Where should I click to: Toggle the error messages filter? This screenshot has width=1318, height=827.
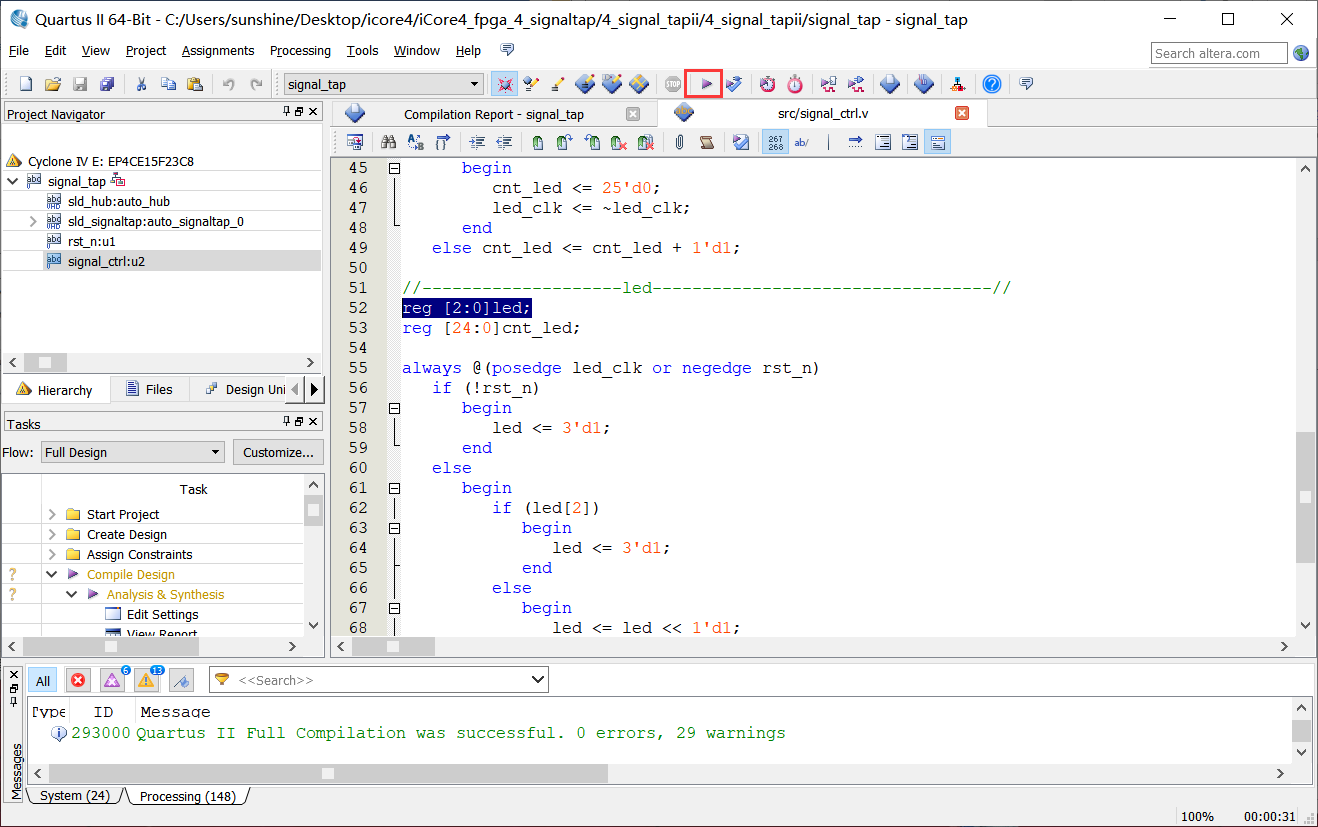(78, 681)
